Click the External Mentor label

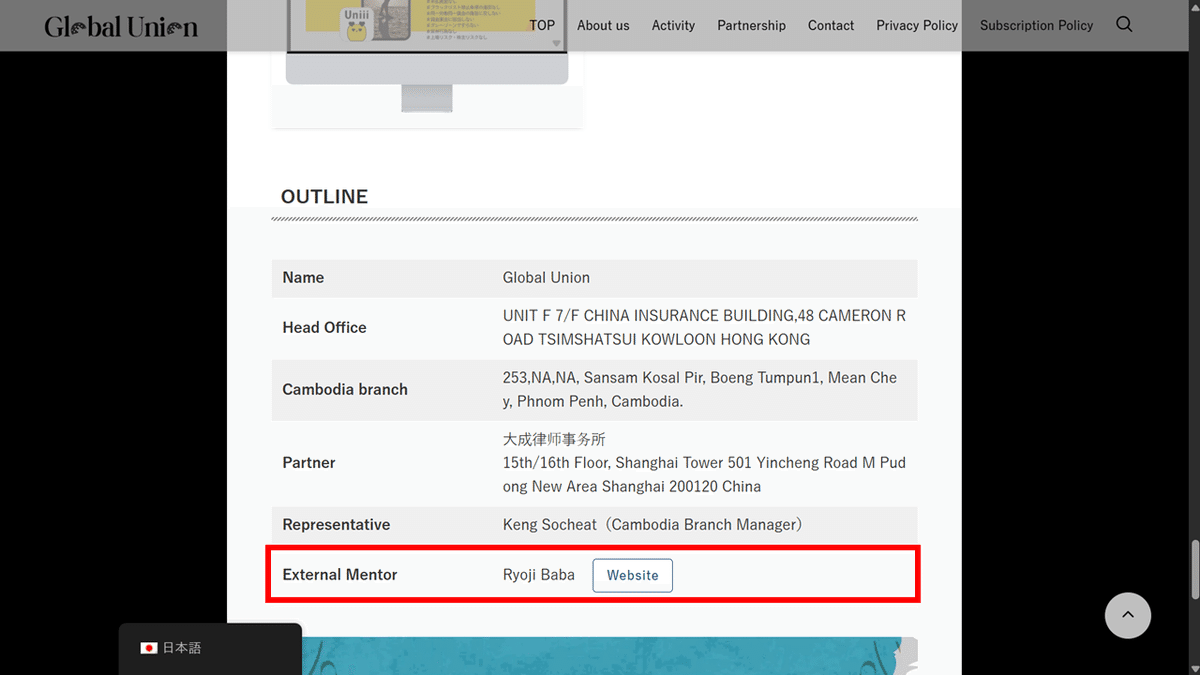coord(340,575)
